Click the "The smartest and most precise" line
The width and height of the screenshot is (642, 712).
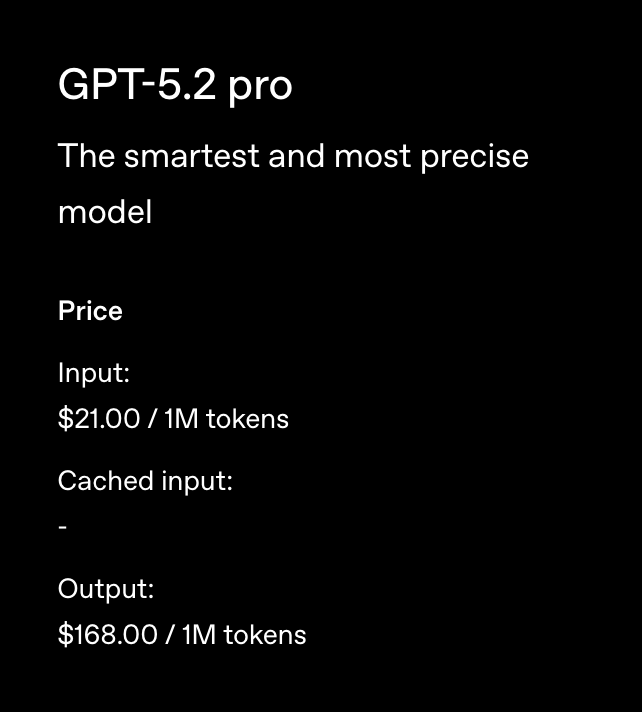[293, 157]
